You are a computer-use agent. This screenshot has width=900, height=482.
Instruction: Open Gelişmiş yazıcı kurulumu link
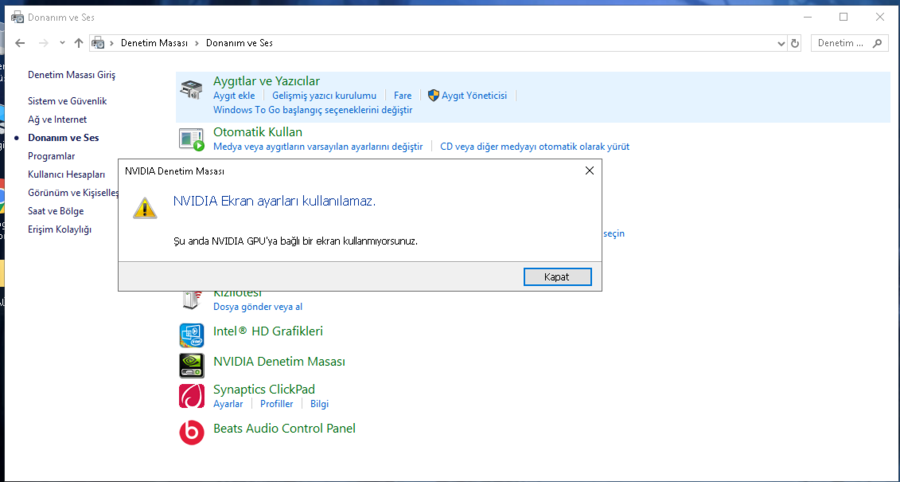click(324, 96)
